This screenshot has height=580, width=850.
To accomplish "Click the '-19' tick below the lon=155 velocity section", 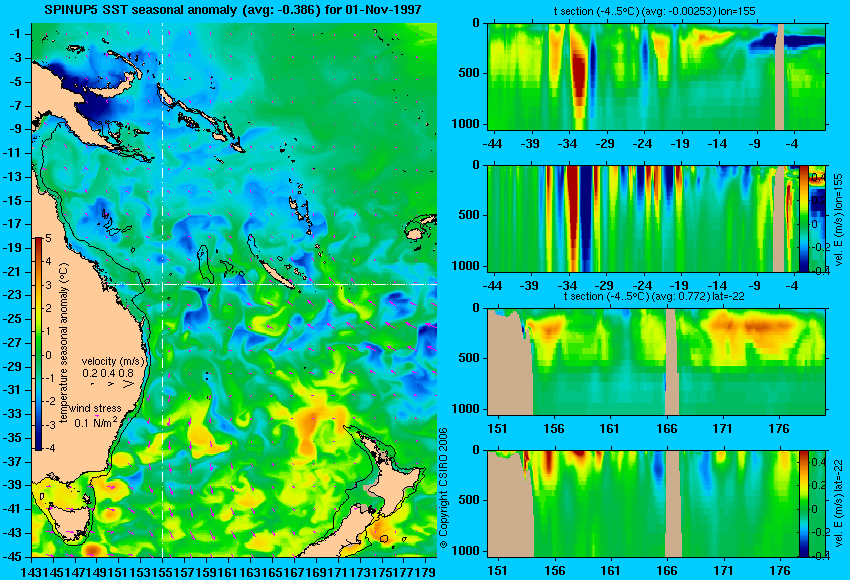I will pyautogui.click(x=679, y=285).
